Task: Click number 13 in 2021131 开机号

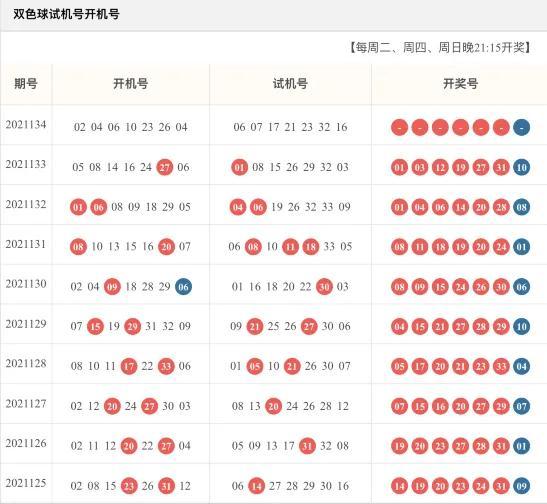Action: (114, 247)
